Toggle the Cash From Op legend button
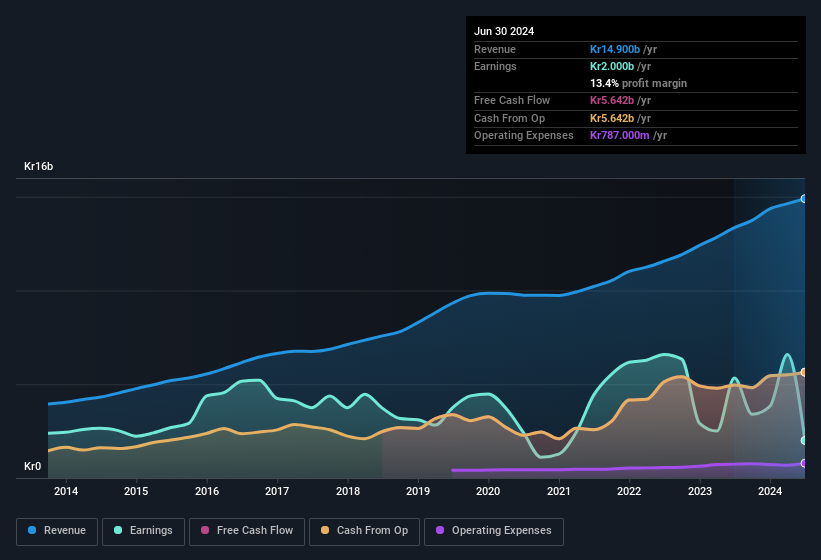 tap(364, 531)
